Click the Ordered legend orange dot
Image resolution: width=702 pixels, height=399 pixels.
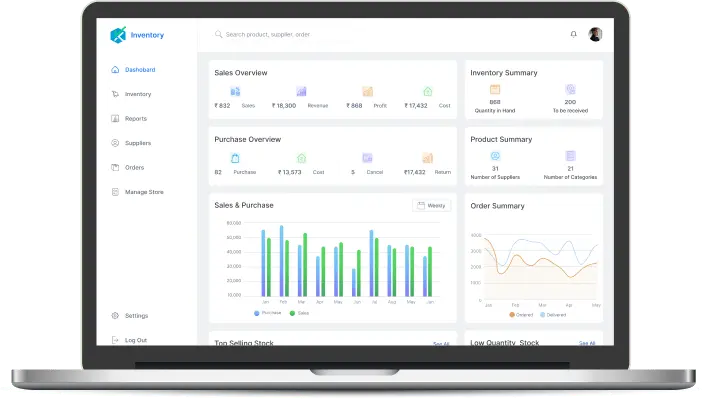(512, 315)
